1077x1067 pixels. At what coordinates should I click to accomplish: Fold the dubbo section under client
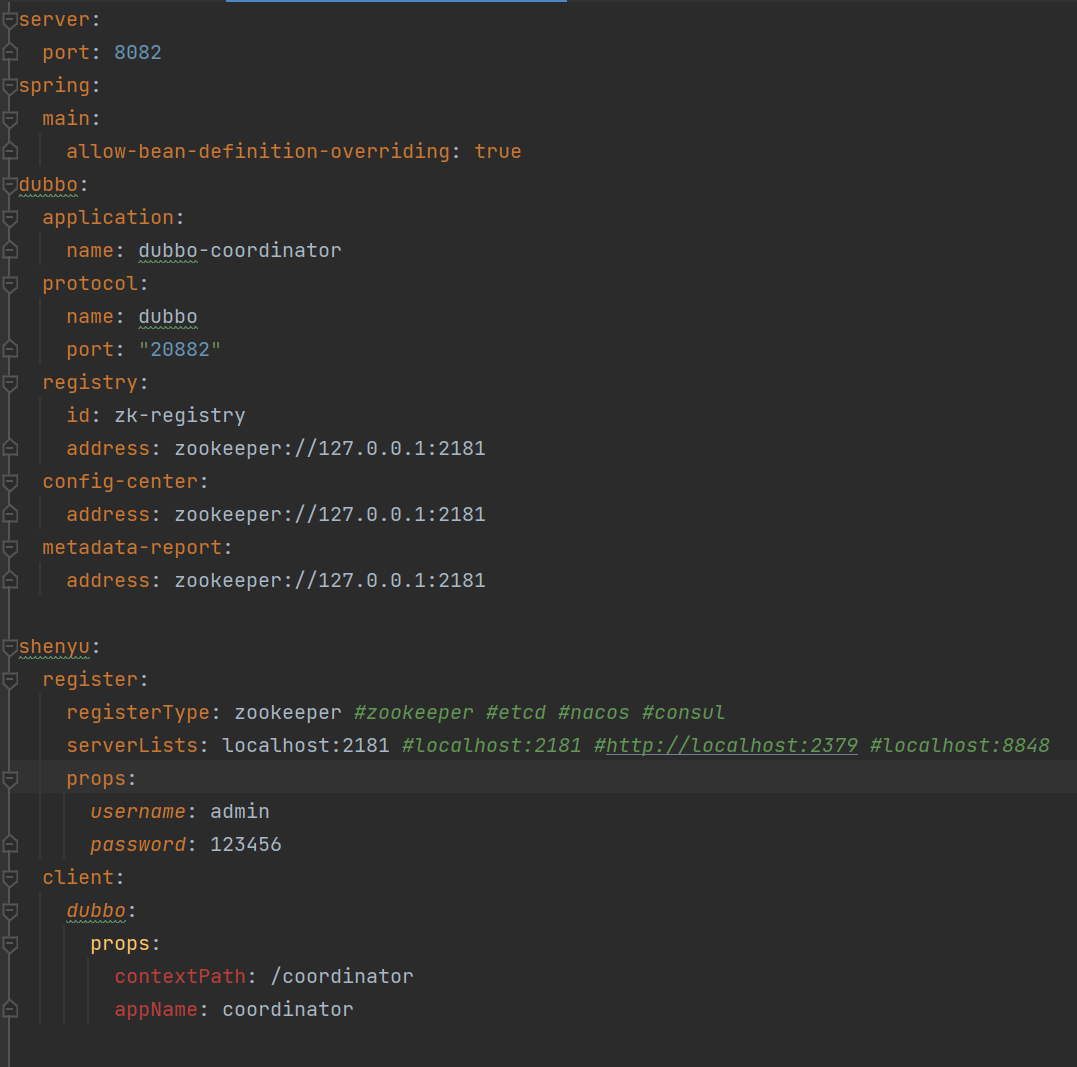click(10, 910)
